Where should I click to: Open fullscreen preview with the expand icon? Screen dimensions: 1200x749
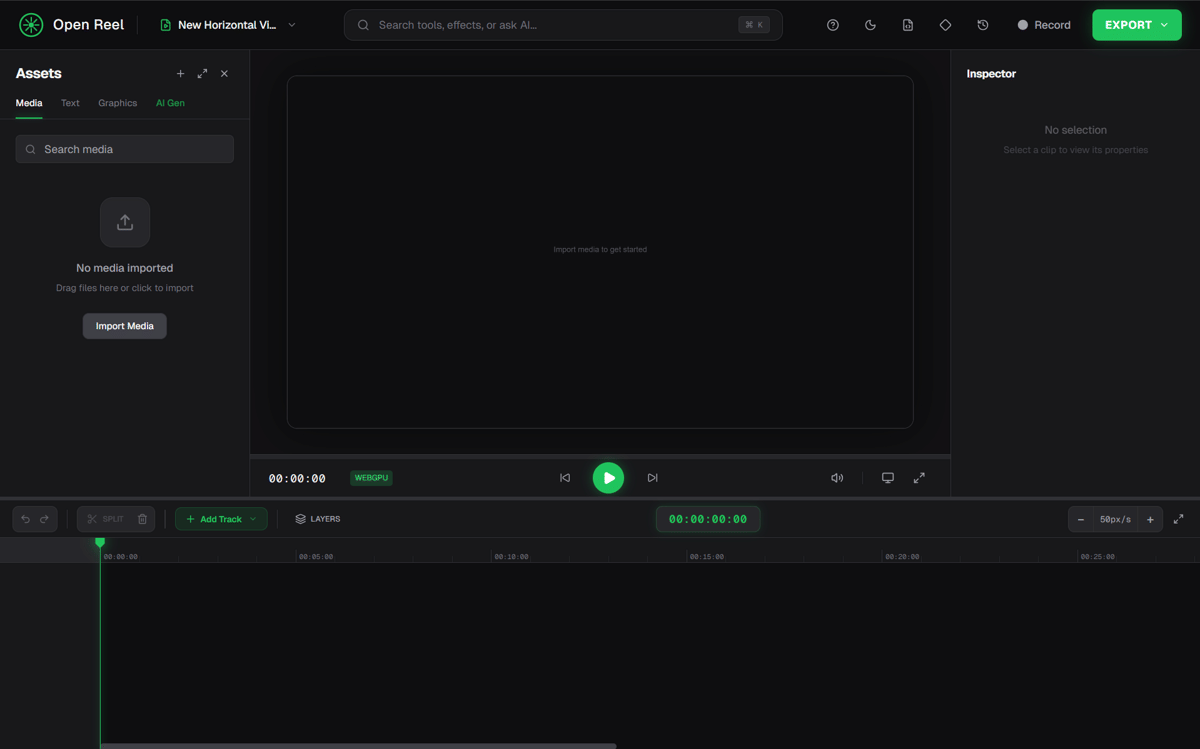[x=919, y=477]
